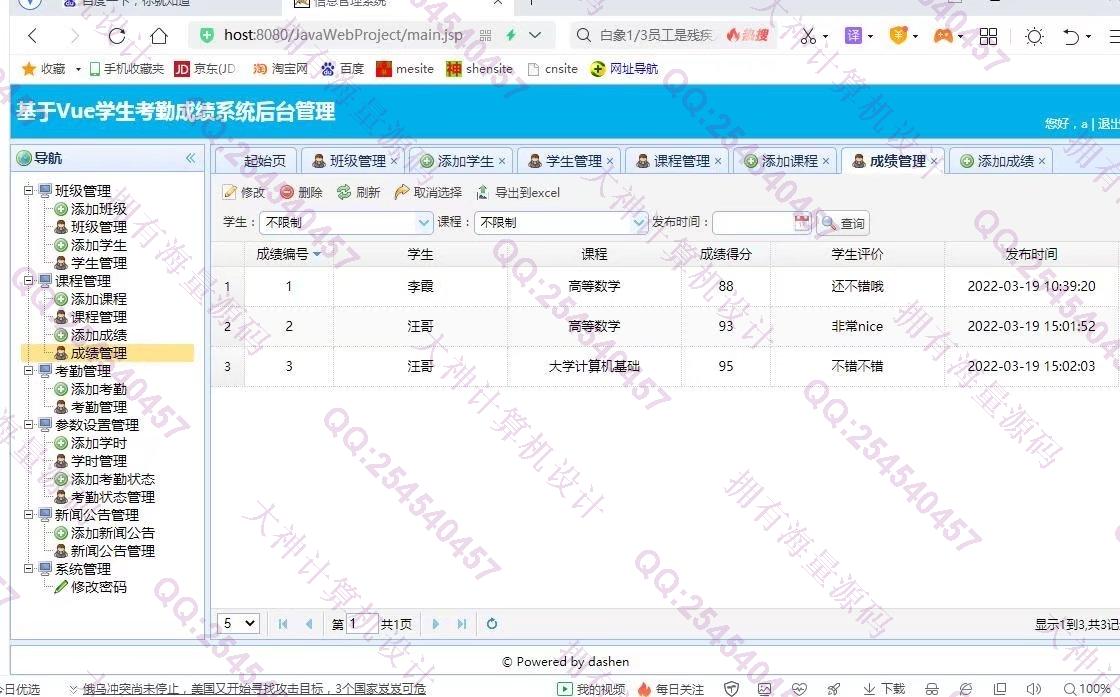Click the browser back arrow
Image resolution: width=1120 pixels, height=697 pixels.
click(33, 35)
